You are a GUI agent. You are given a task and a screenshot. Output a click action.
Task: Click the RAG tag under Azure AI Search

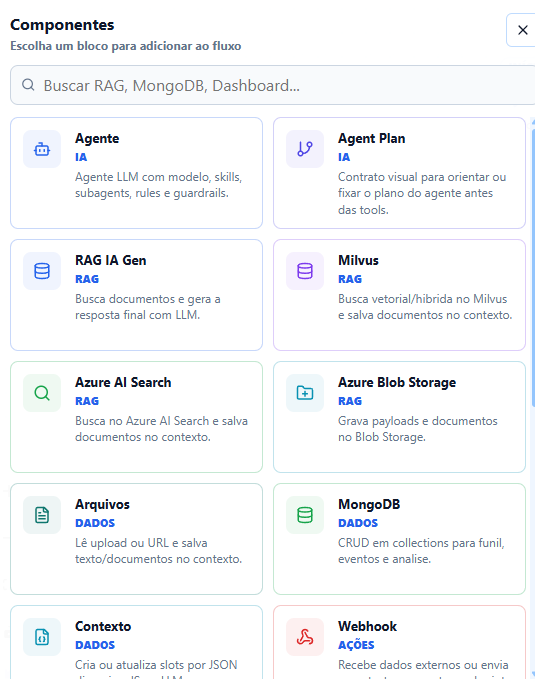point(87,401)
